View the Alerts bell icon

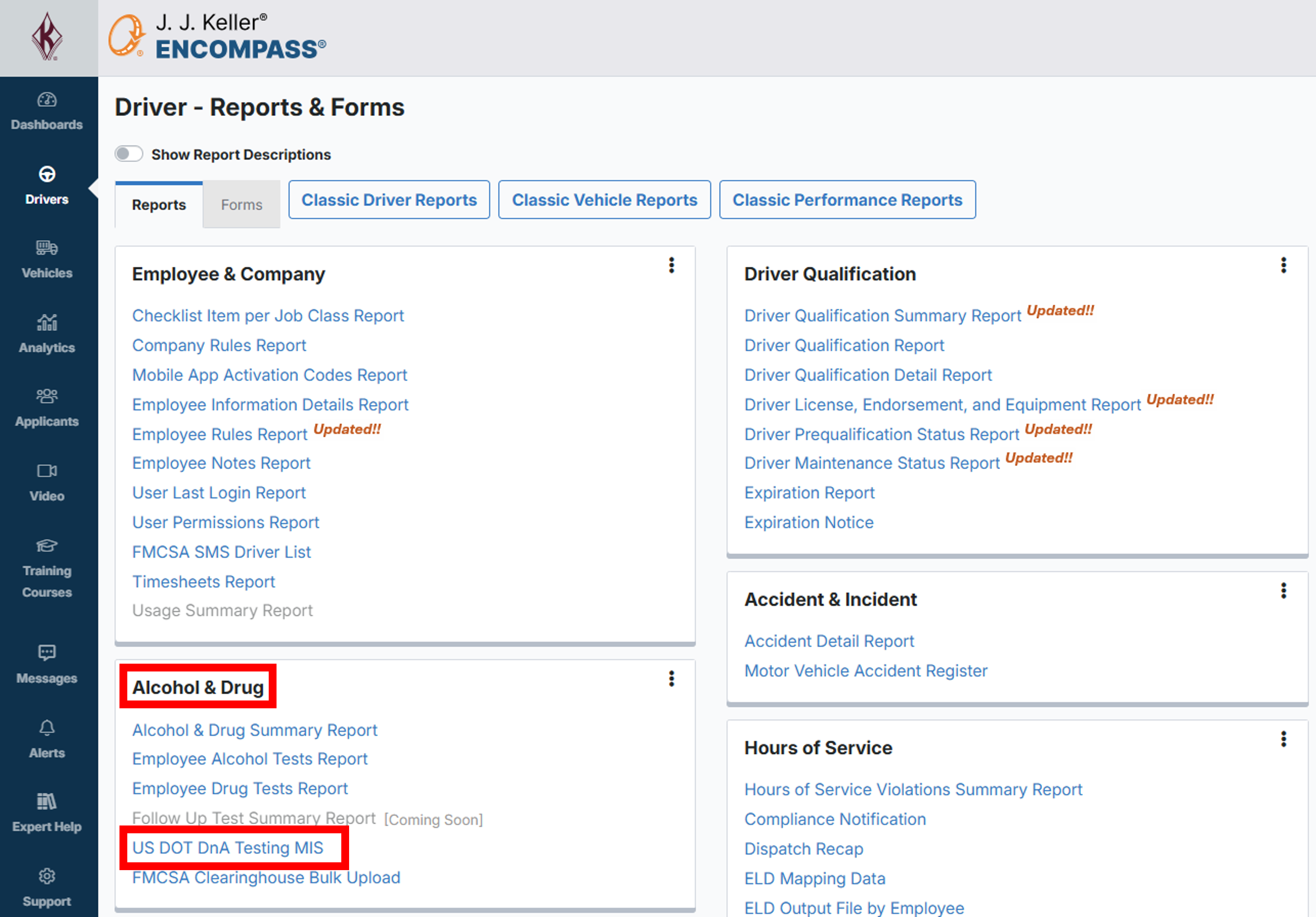point(47,728)
